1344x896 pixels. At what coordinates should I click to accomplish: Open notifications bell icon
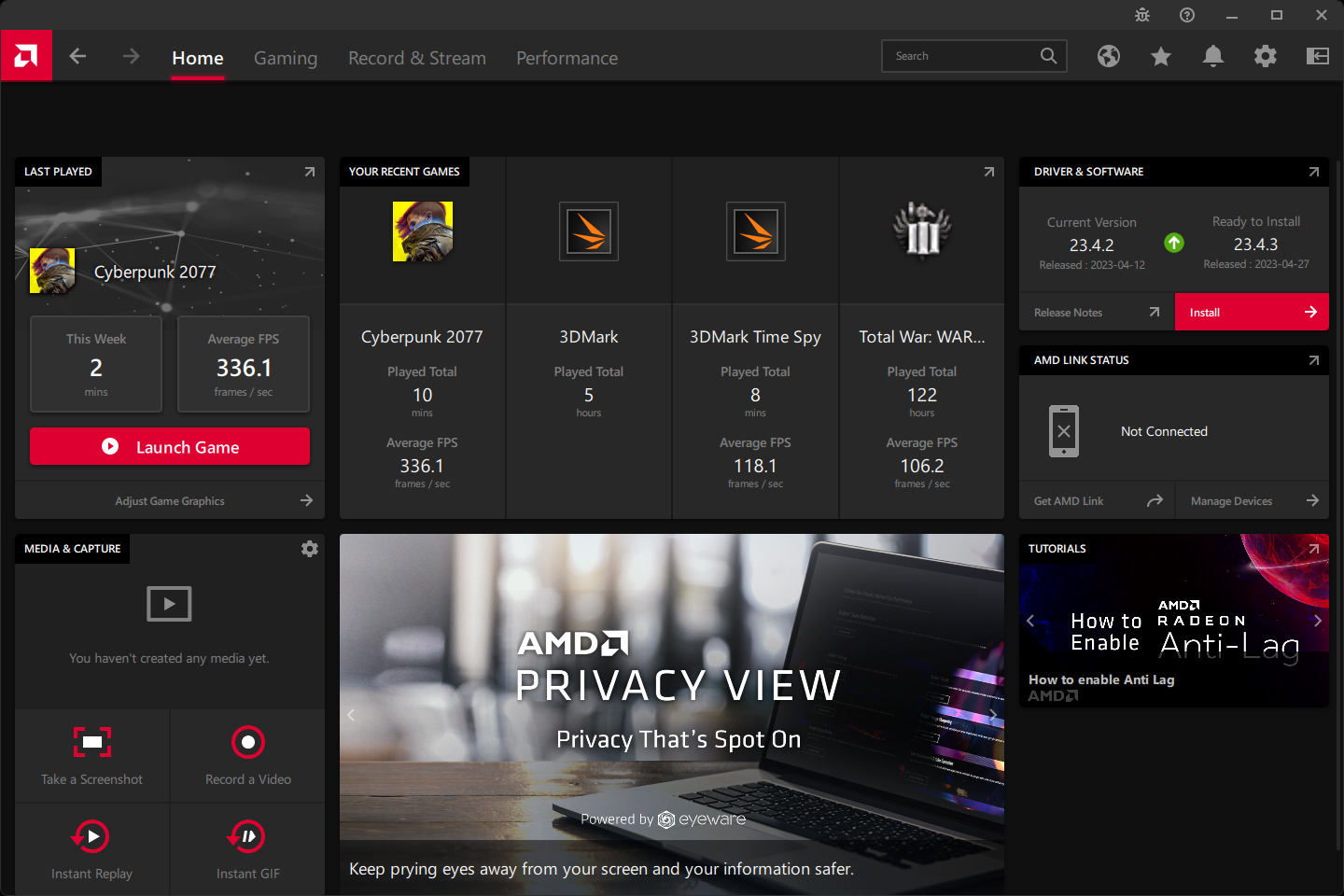[x=1213, y=57]
